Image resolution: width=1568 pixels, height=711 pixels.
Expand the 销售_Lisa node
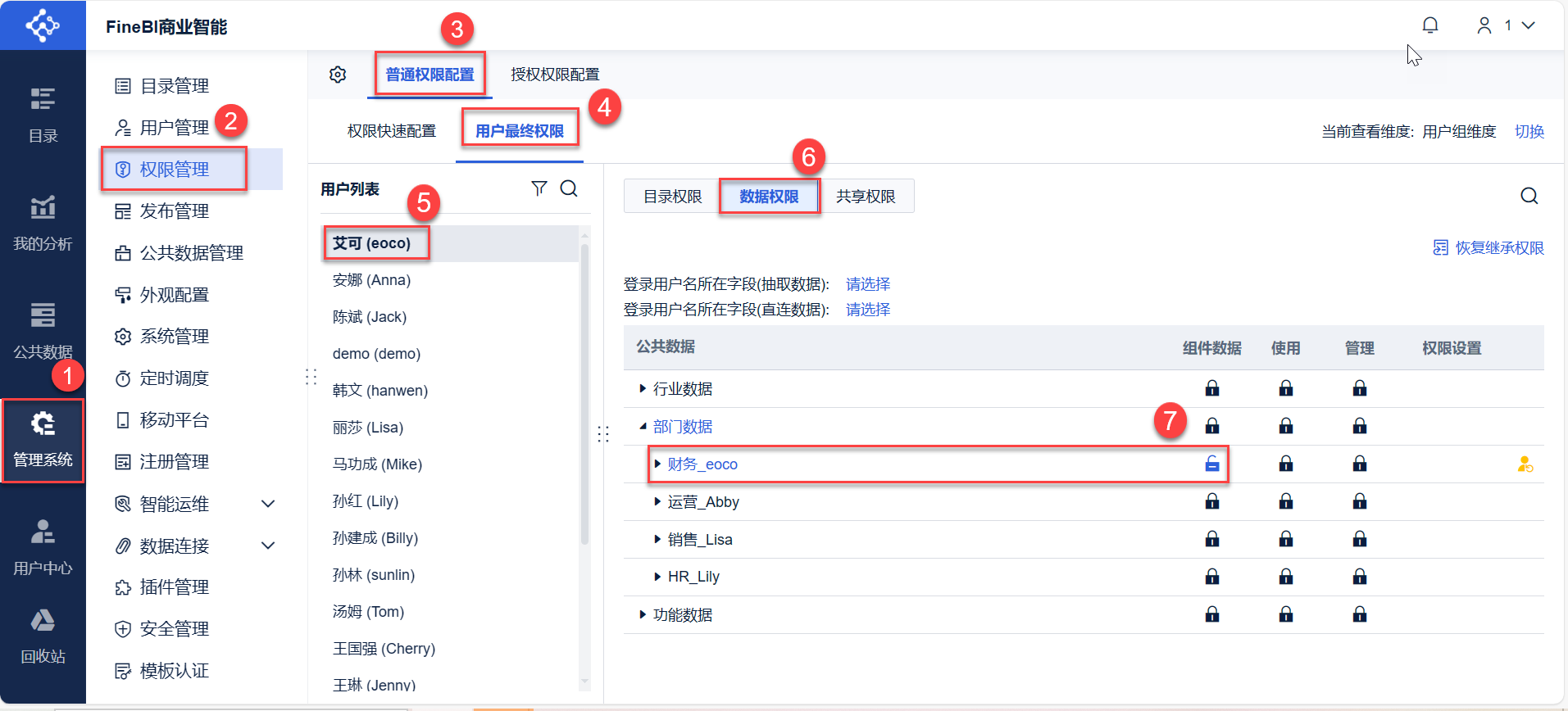click(x=657, y=539)
